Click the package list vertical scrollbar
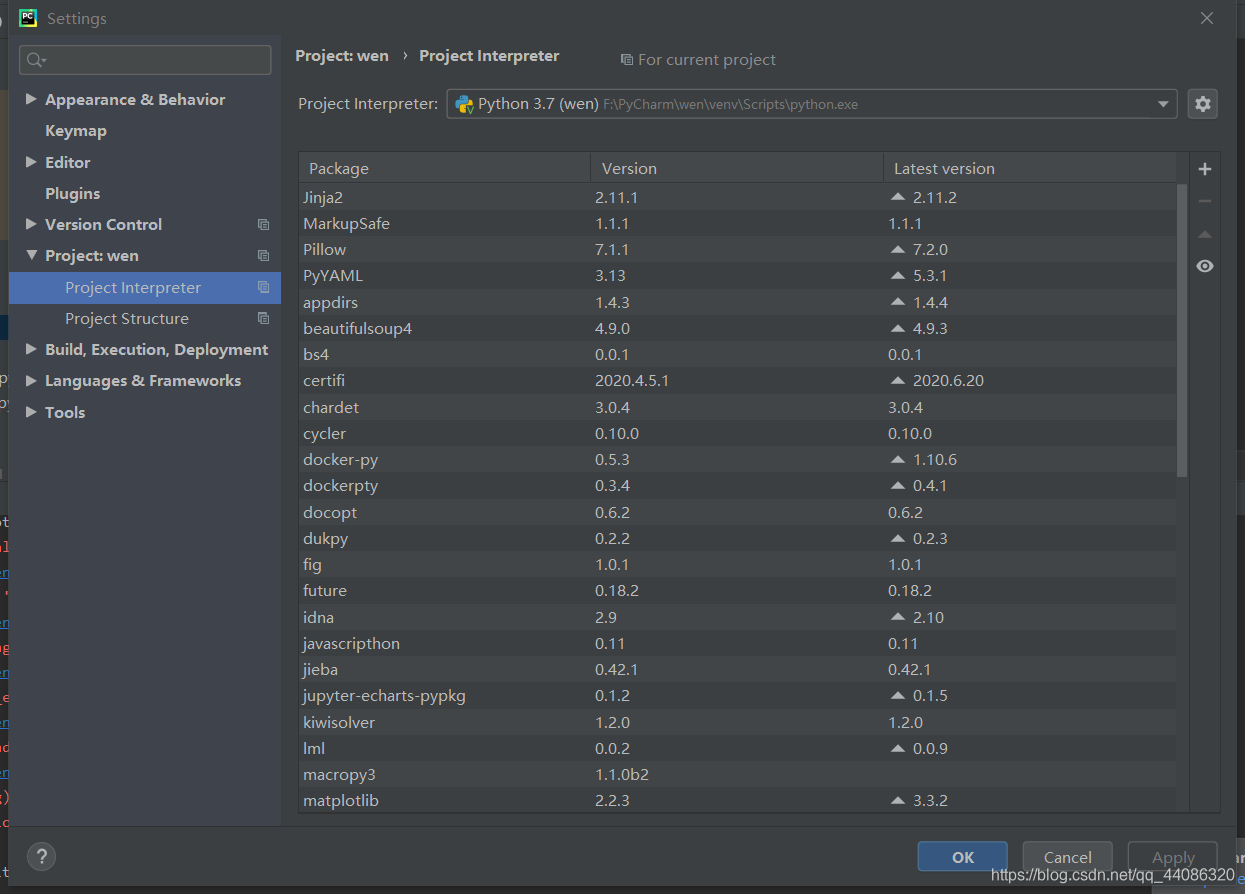Screen dimensions: 1245x894 1182,330
